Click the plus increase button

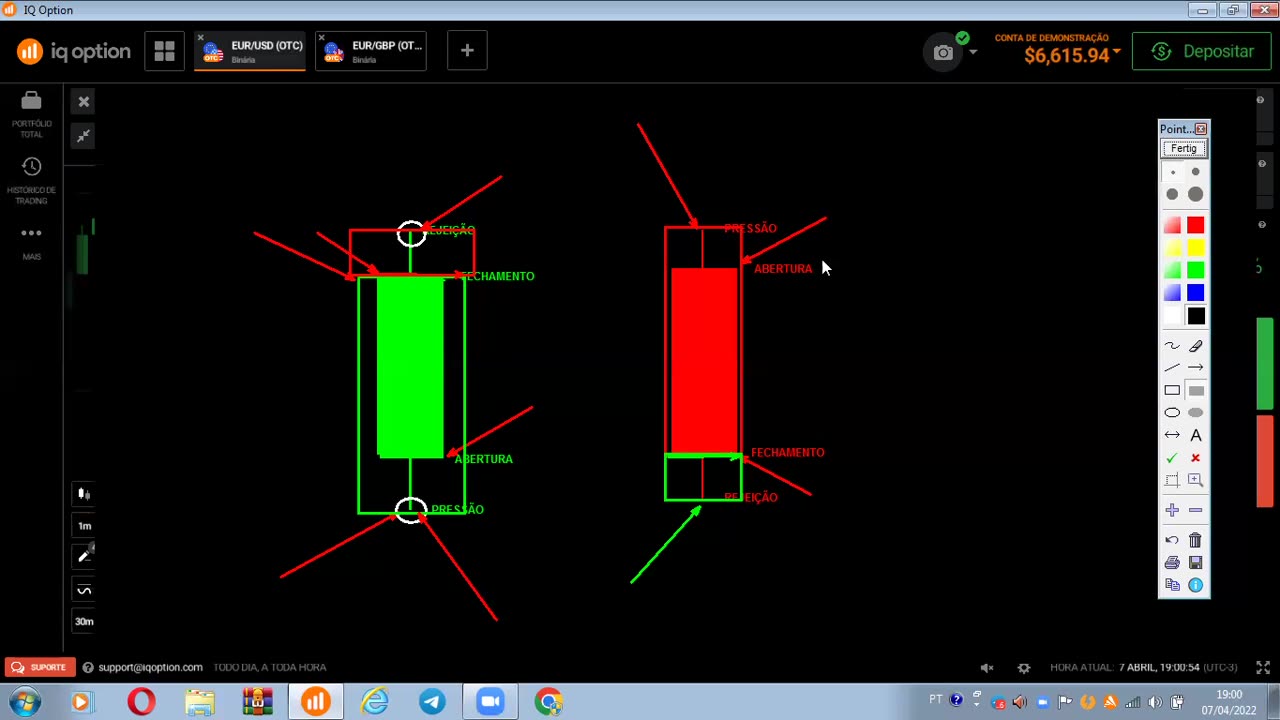(1173, 510)
